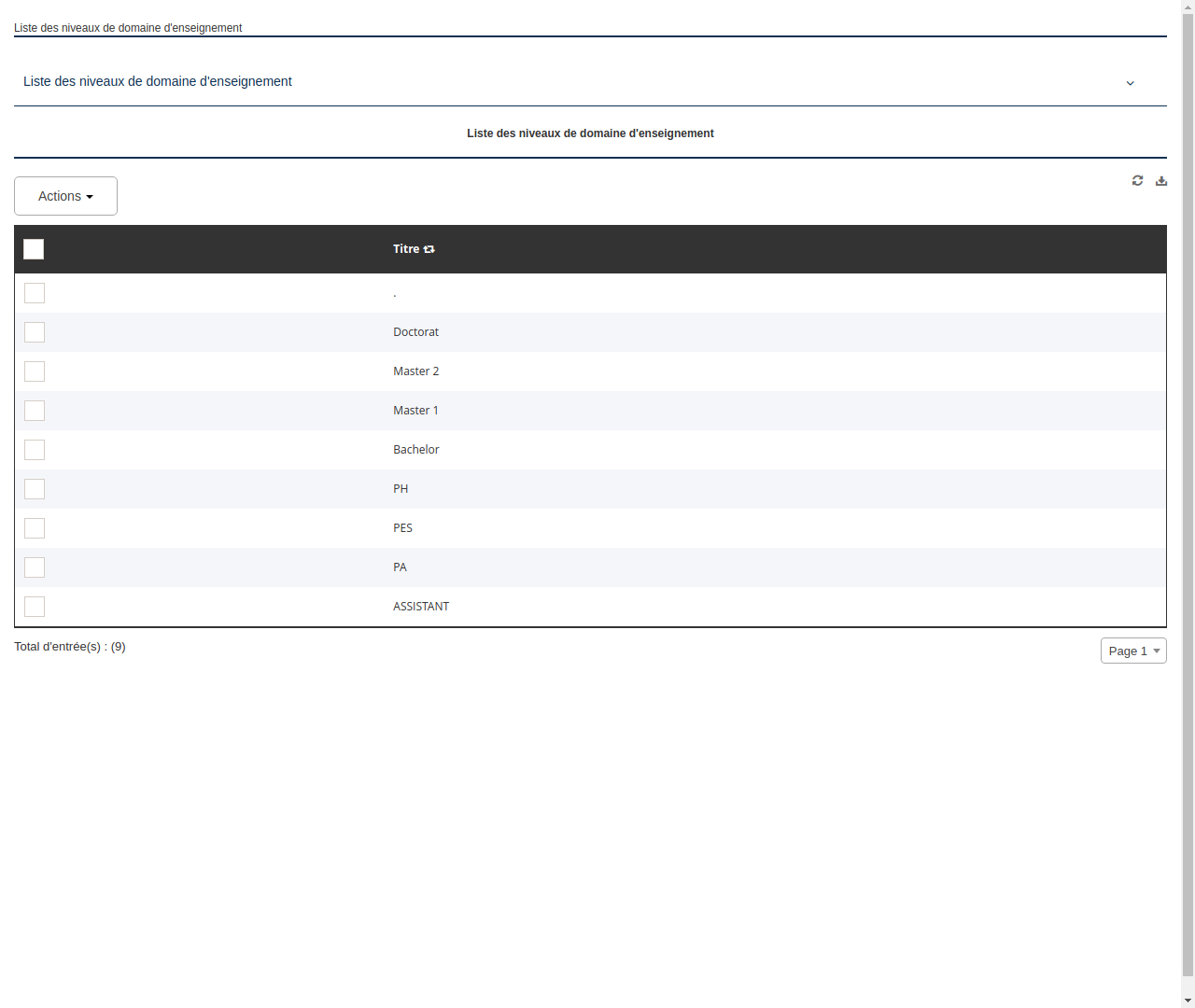Click the centered table title heading
The width and height of the screenshot is (1195, 1008).
(590, 133)
